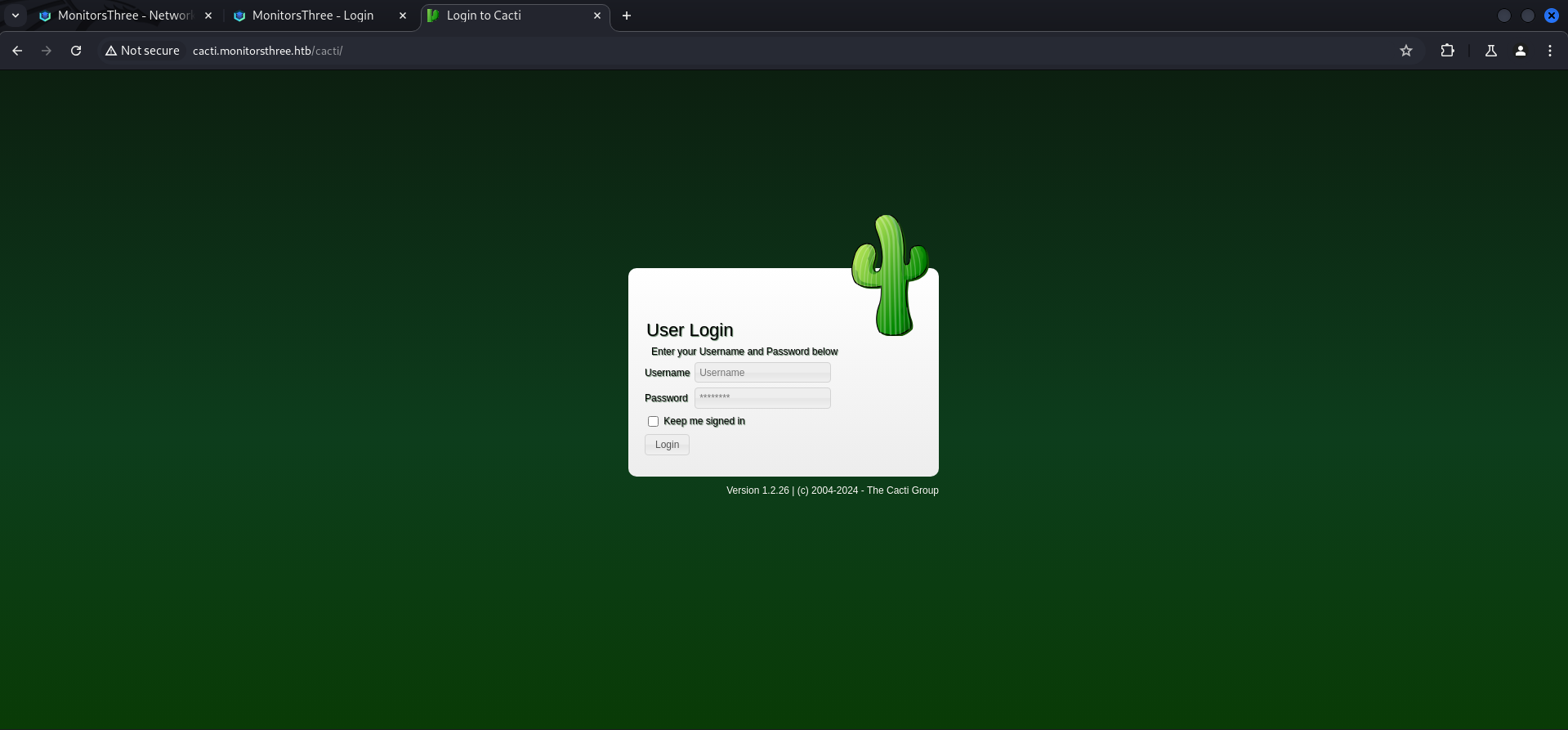Enable the Keep me signed in checkbox
1568x730 pixels.
[x=653, y=422]
